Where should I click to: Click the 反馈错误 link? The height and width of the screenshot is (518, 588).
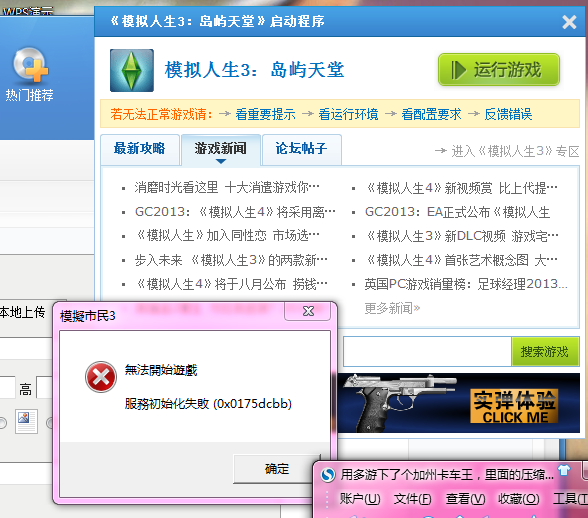pos(508,114)
